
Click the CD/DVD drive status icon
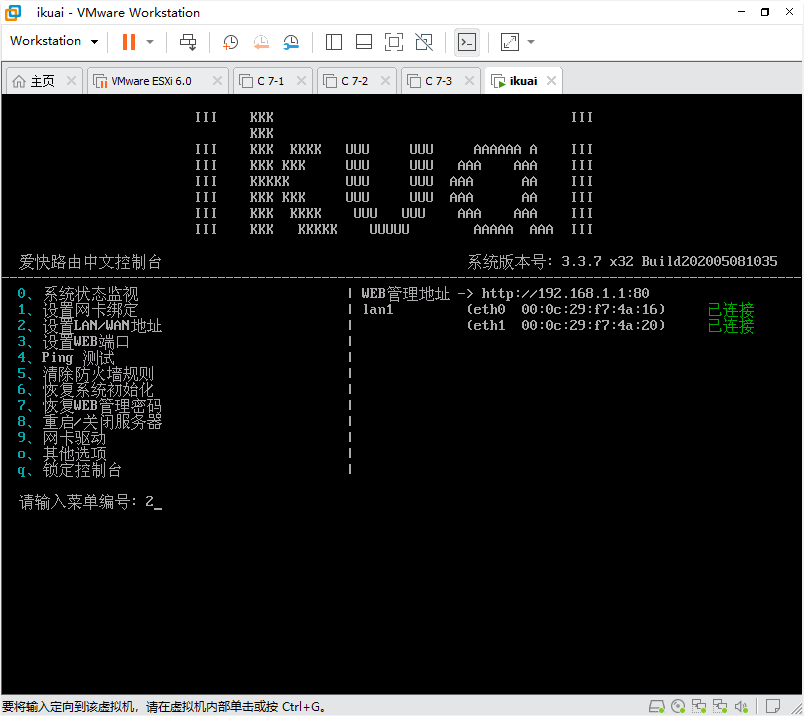click(679, 706)
